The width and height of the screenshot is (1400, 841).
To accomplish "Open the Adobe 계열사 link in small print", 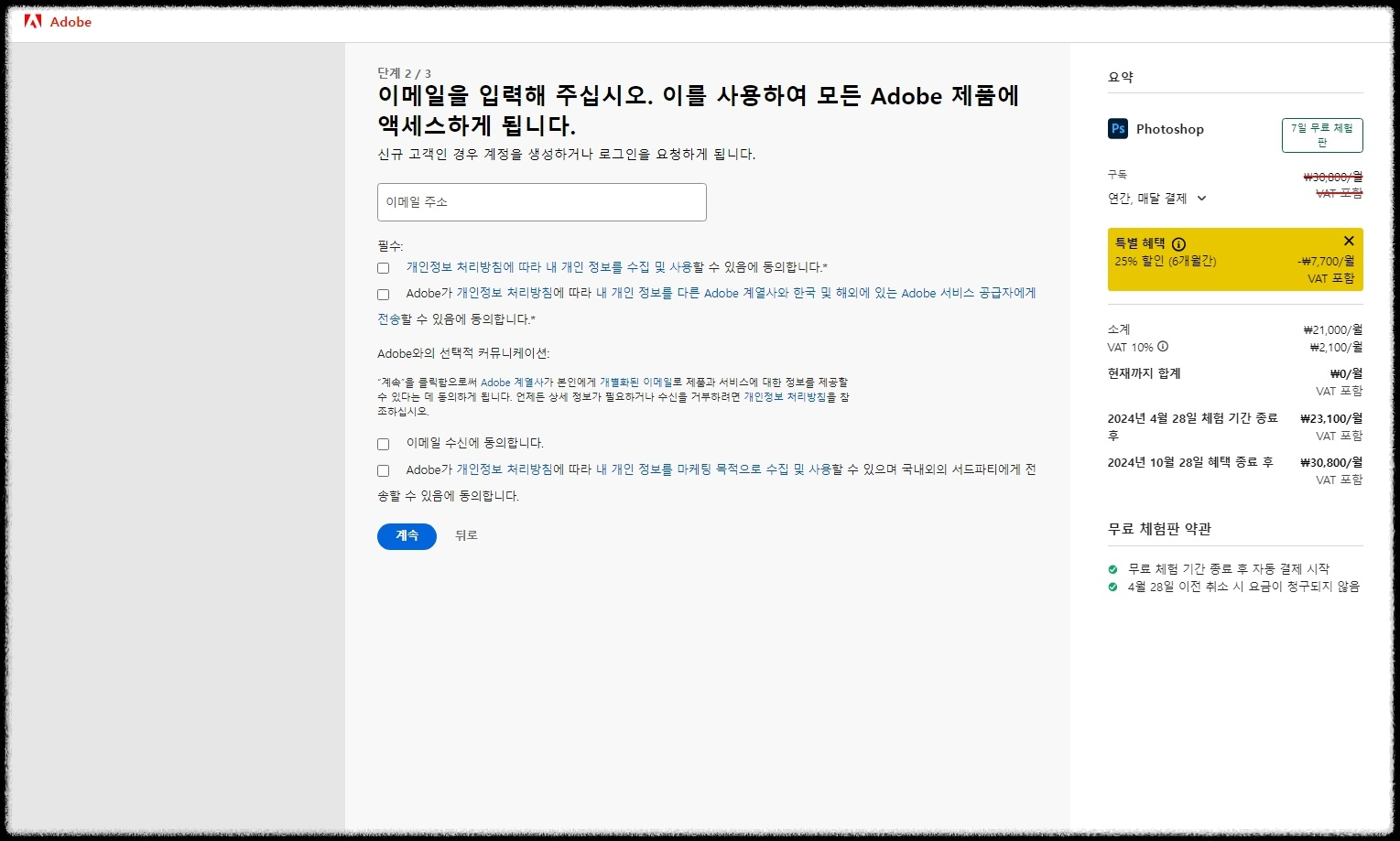I will pyautogui.click(x=512, y=383).
